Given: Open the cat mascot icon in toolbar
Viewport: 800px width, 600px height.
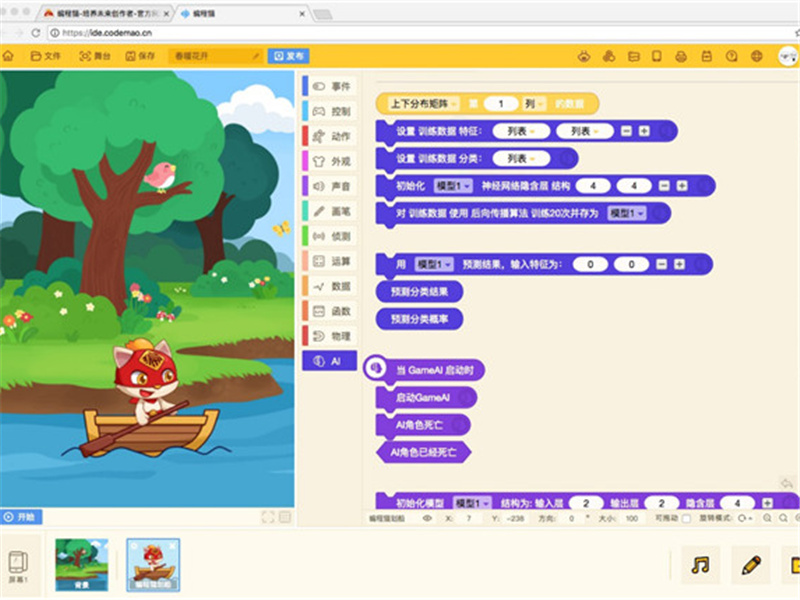Looking at the screenshot, I should (584, 56).
